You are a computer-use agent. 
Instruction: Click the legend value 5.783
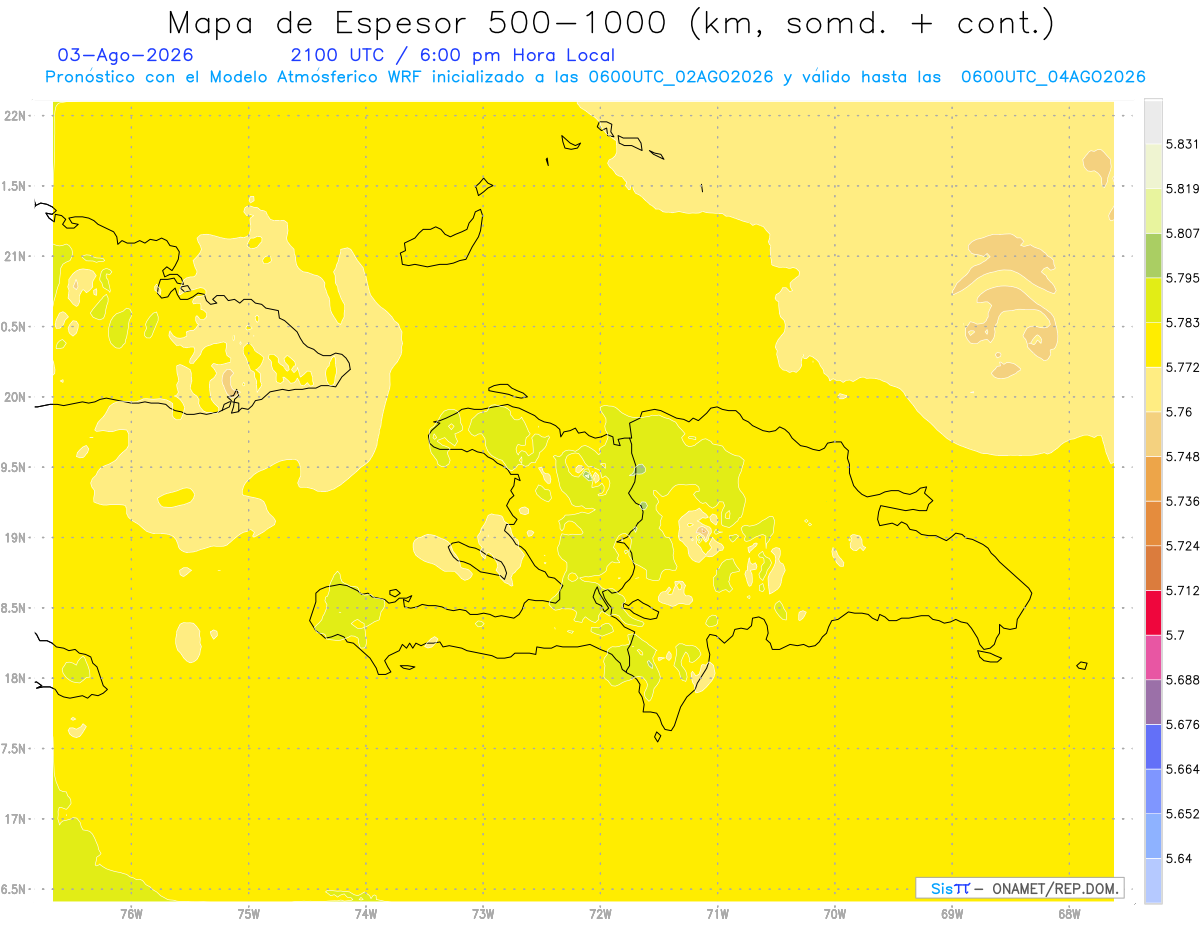click(x=1183, y=322)
